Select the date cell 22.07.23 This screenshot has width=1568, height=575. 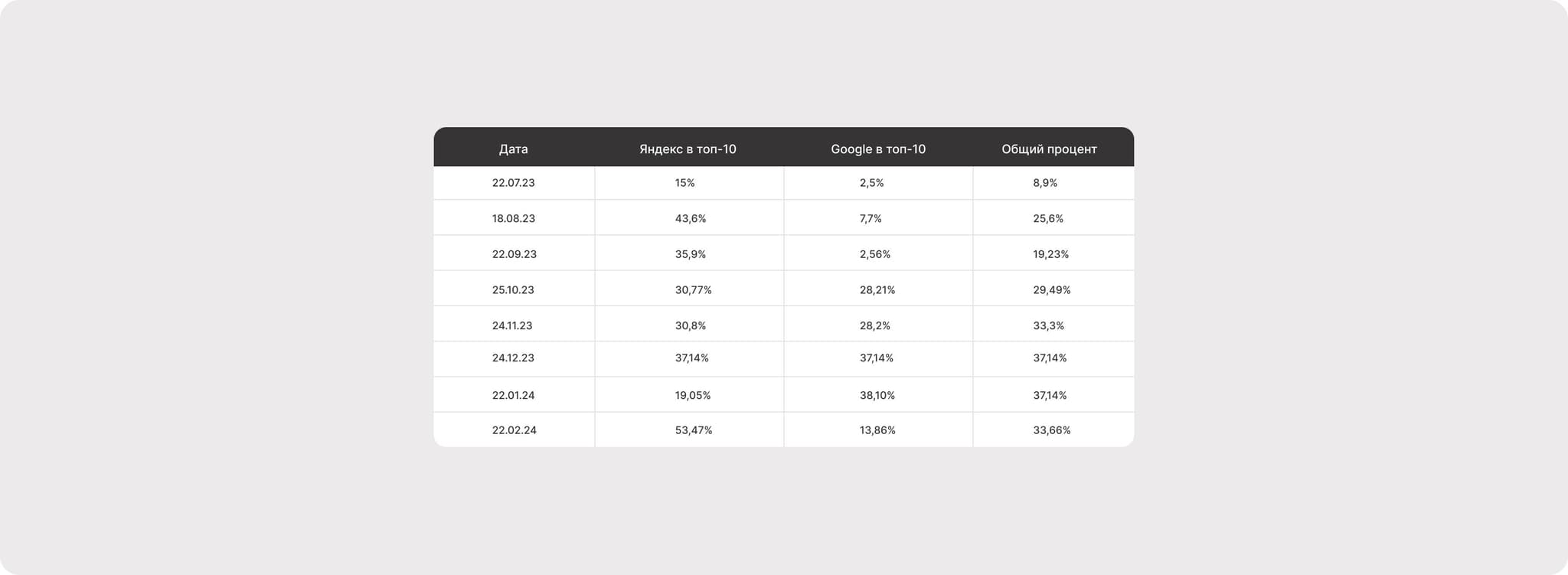(513, 183)
